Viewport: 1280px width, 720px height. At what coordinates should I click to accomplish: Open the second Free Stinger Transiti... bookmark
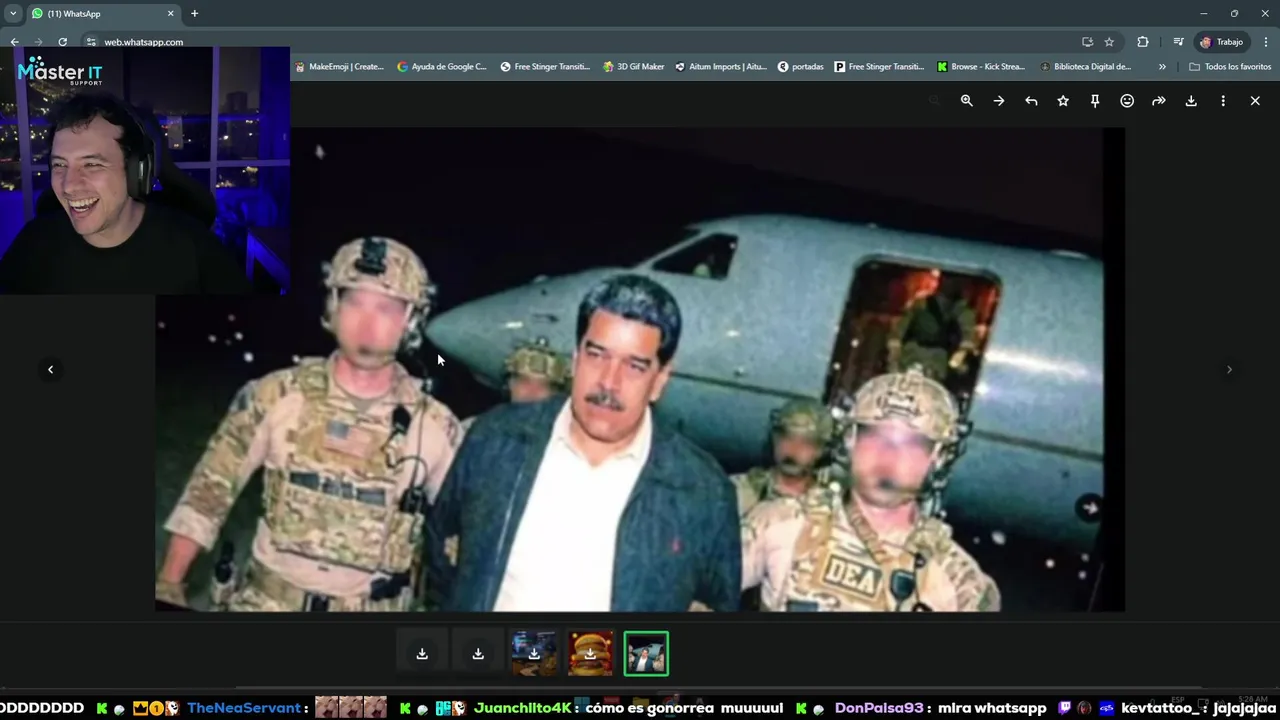[880, 67]
